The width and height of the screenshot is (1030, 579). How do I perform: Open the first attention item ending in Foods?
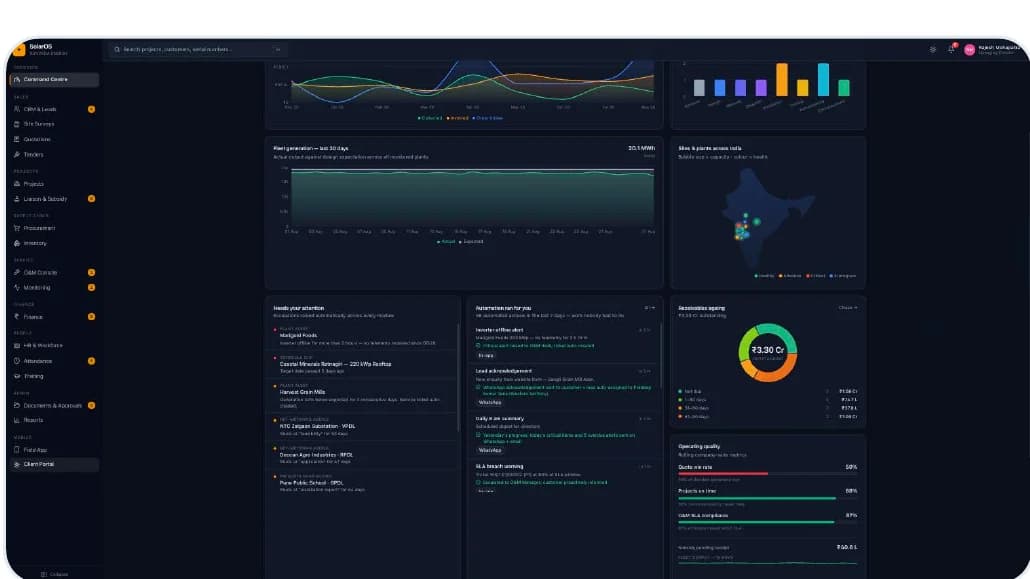tap(363, 336)
